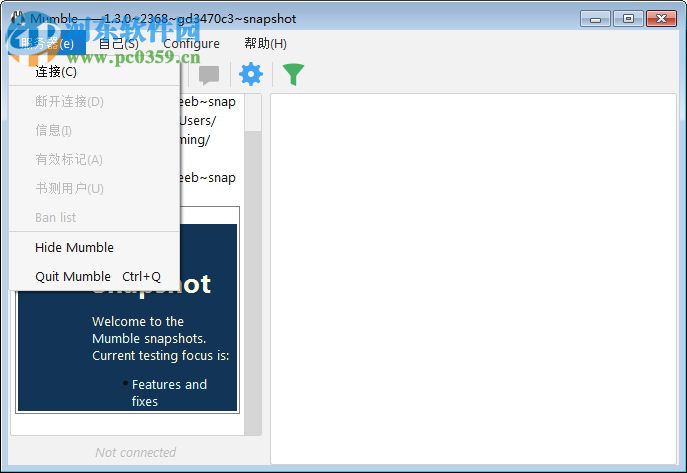
Task: Select 连接(C) connect menu entry
Action: point(94,71)
